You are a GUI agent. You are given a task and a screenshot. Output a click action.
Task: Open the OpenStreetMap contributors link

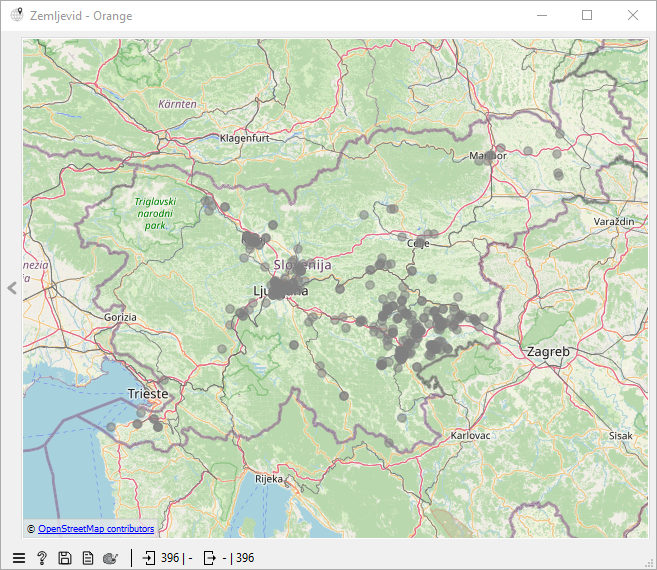pyautogui.click(x=96, y=528)
